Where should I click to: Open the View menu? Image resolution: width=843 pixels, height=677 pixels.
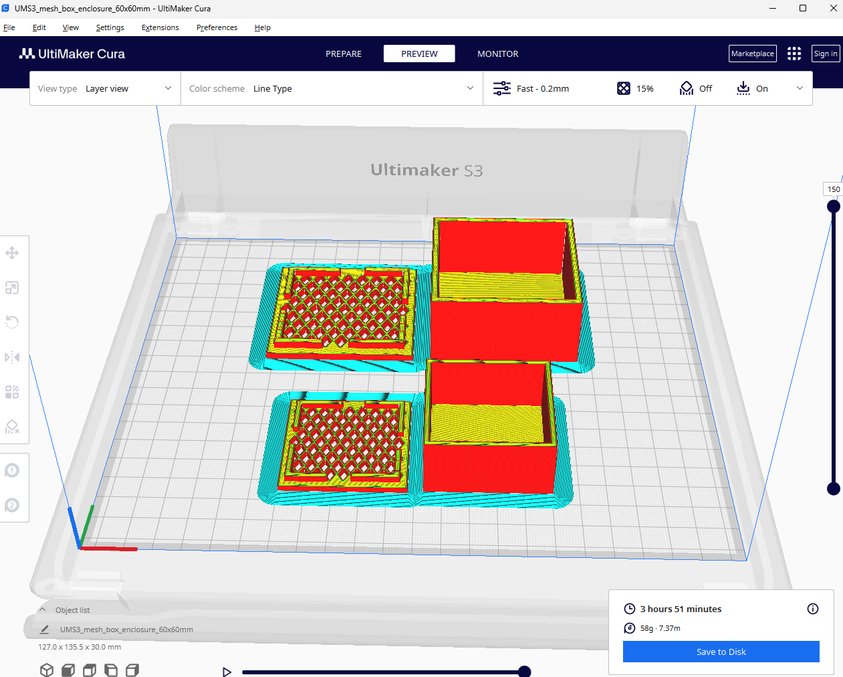(70, 27)
